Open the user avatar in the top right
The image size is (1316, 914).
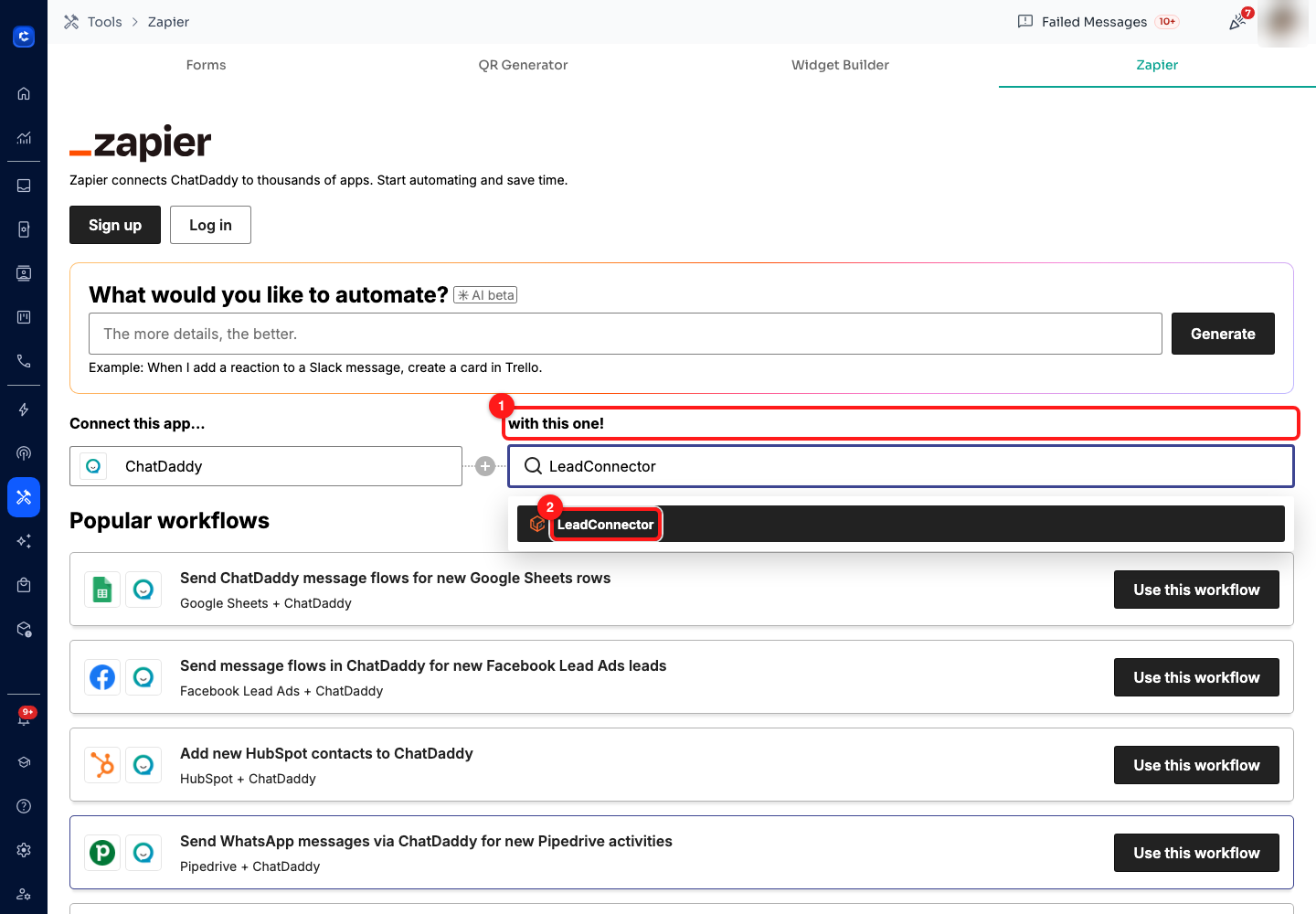pyautogui.click(x=1283, y=21)
